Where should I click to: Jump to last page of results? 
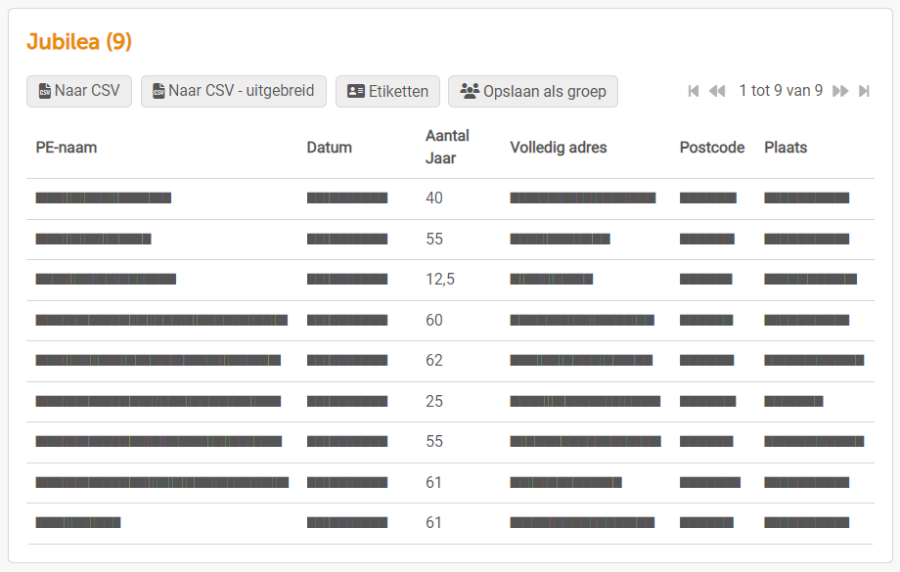point(864,91)
